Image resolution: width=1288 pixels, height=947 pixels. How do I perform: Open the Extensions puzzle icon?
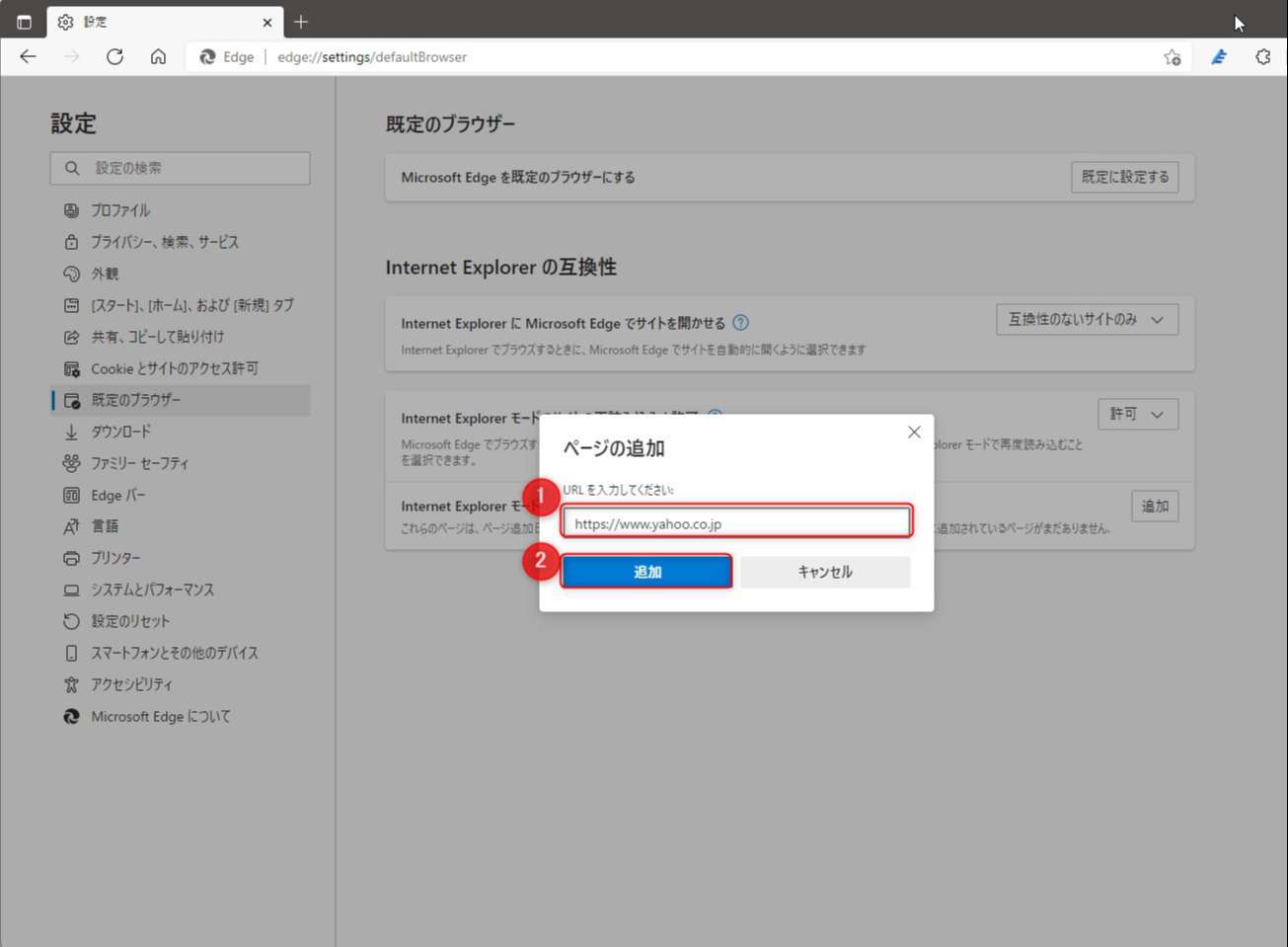coord(1262,57)
